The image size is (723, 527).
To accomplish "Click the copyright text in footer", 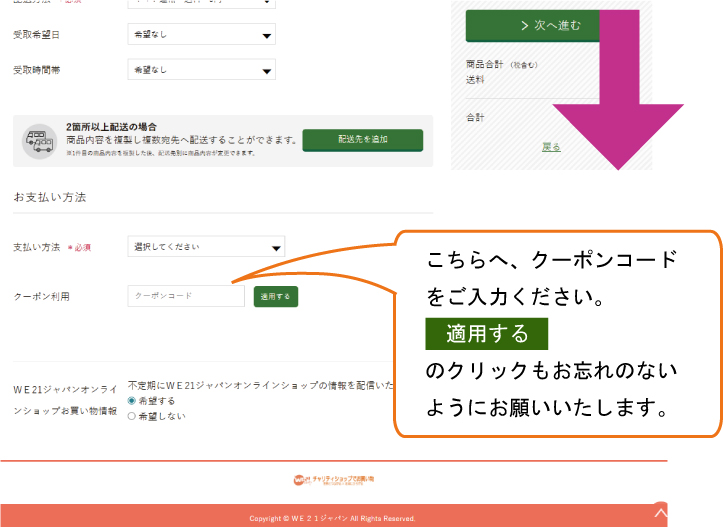I will 333,518.
